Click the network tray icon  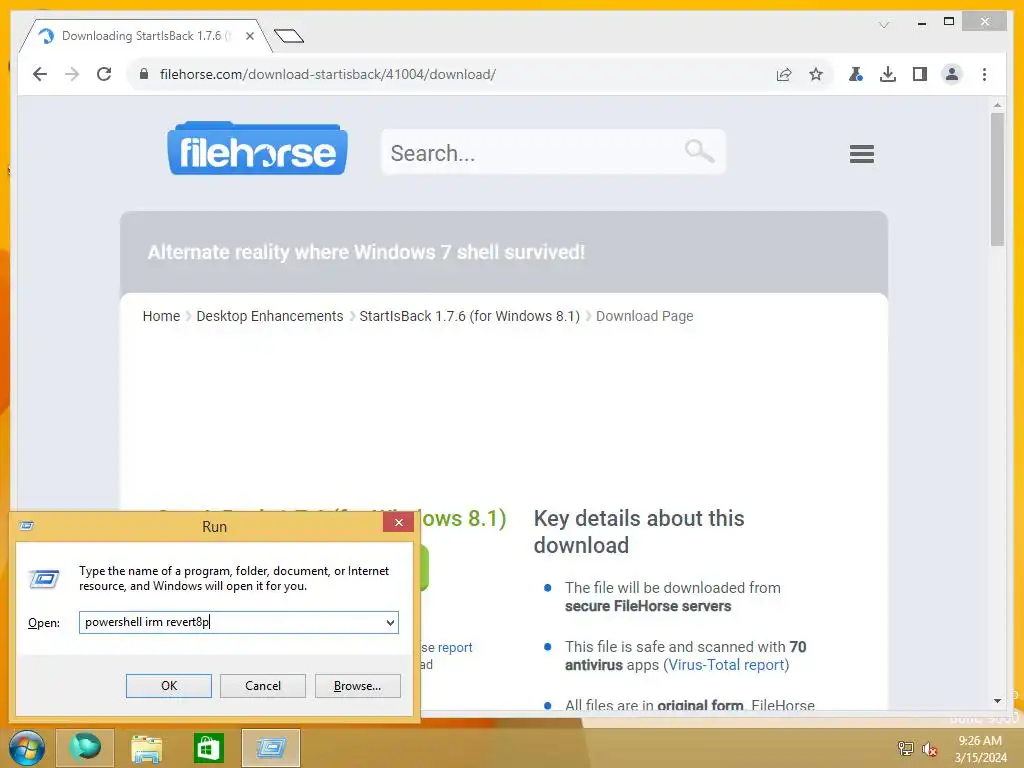[905, 748]
